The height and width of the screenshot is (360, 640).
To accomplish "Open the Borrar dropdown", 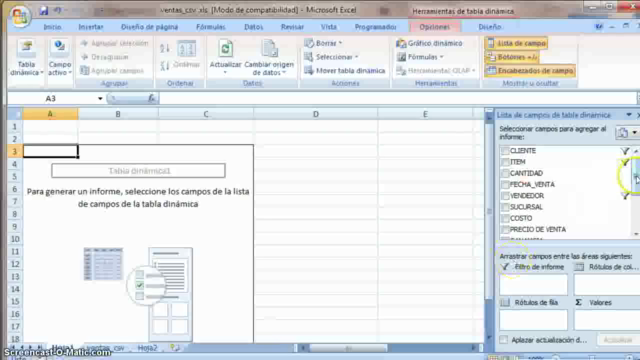I will (x=324, y=43).
